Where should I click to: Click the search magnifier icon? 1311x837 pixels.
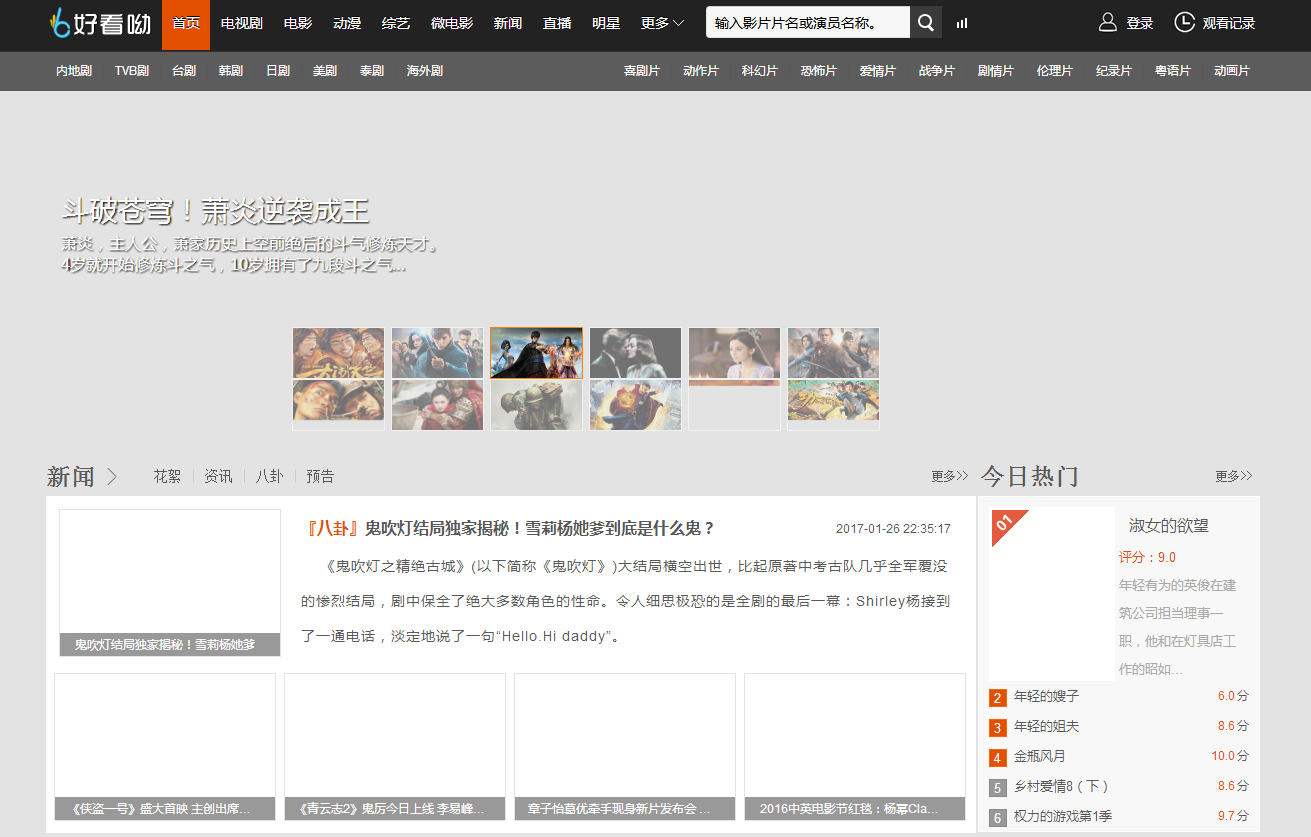click(926, 23)
